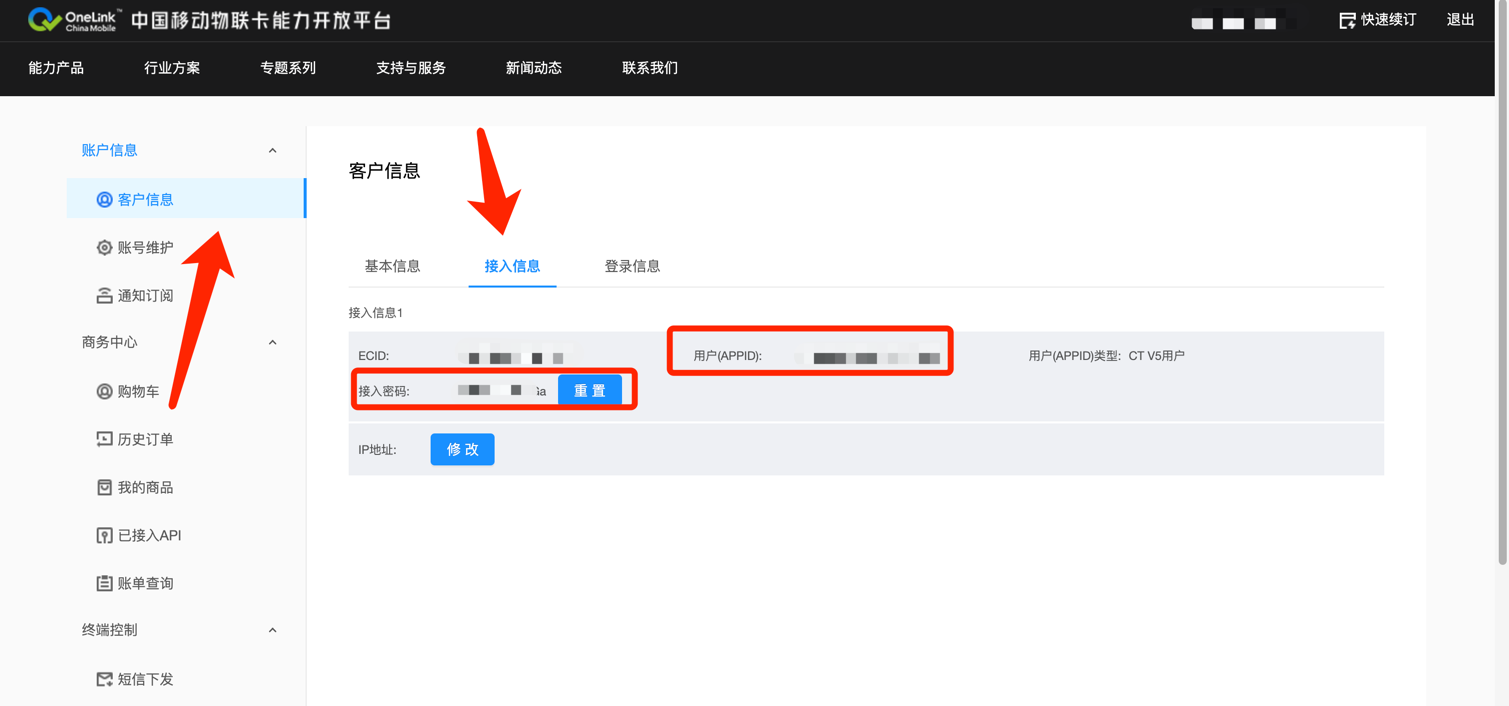
Task: Collapse the 账户信息 sidebar section
Action: [272, 151]
